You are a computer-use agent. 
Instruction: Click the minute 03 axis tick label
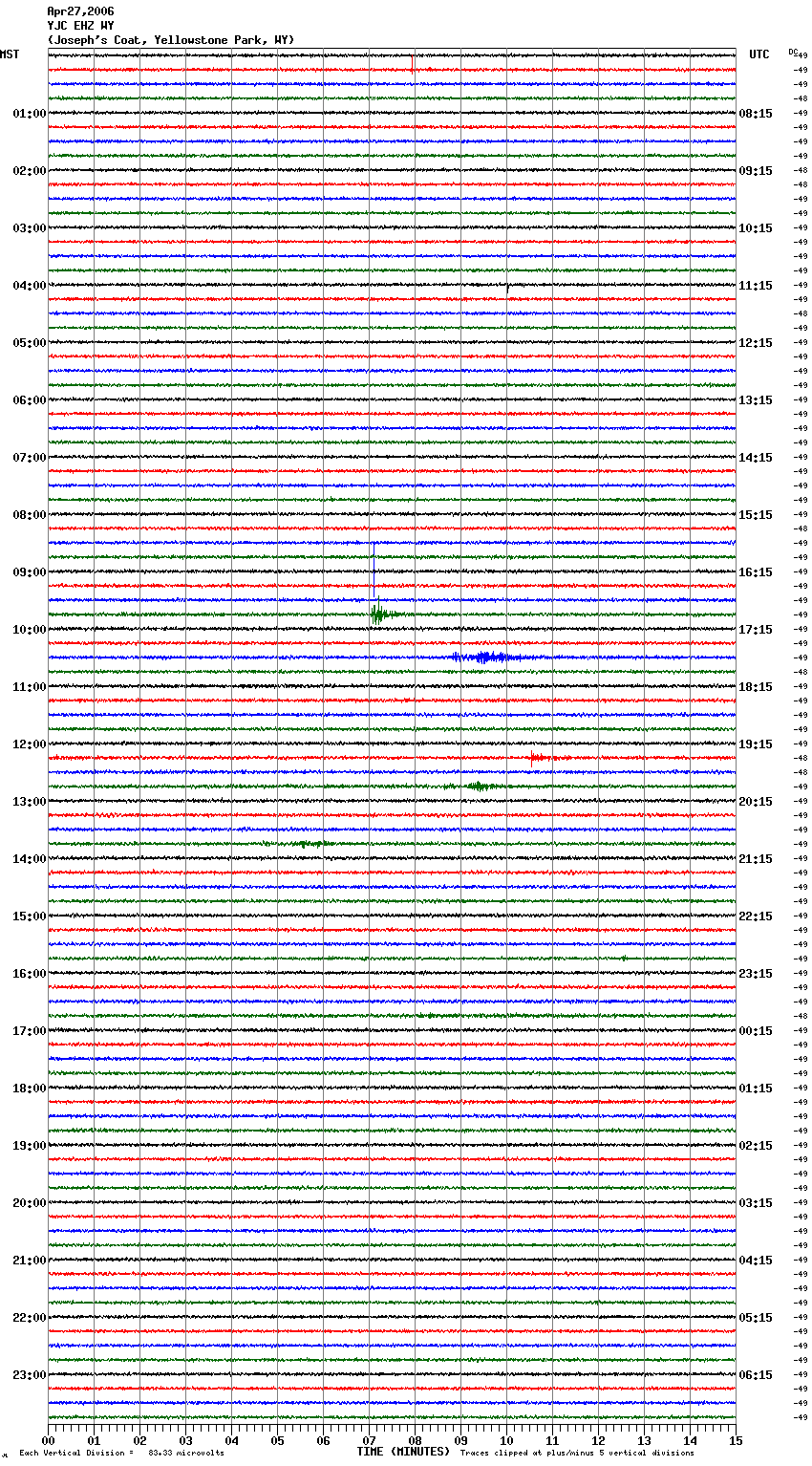pos(185,1441)
